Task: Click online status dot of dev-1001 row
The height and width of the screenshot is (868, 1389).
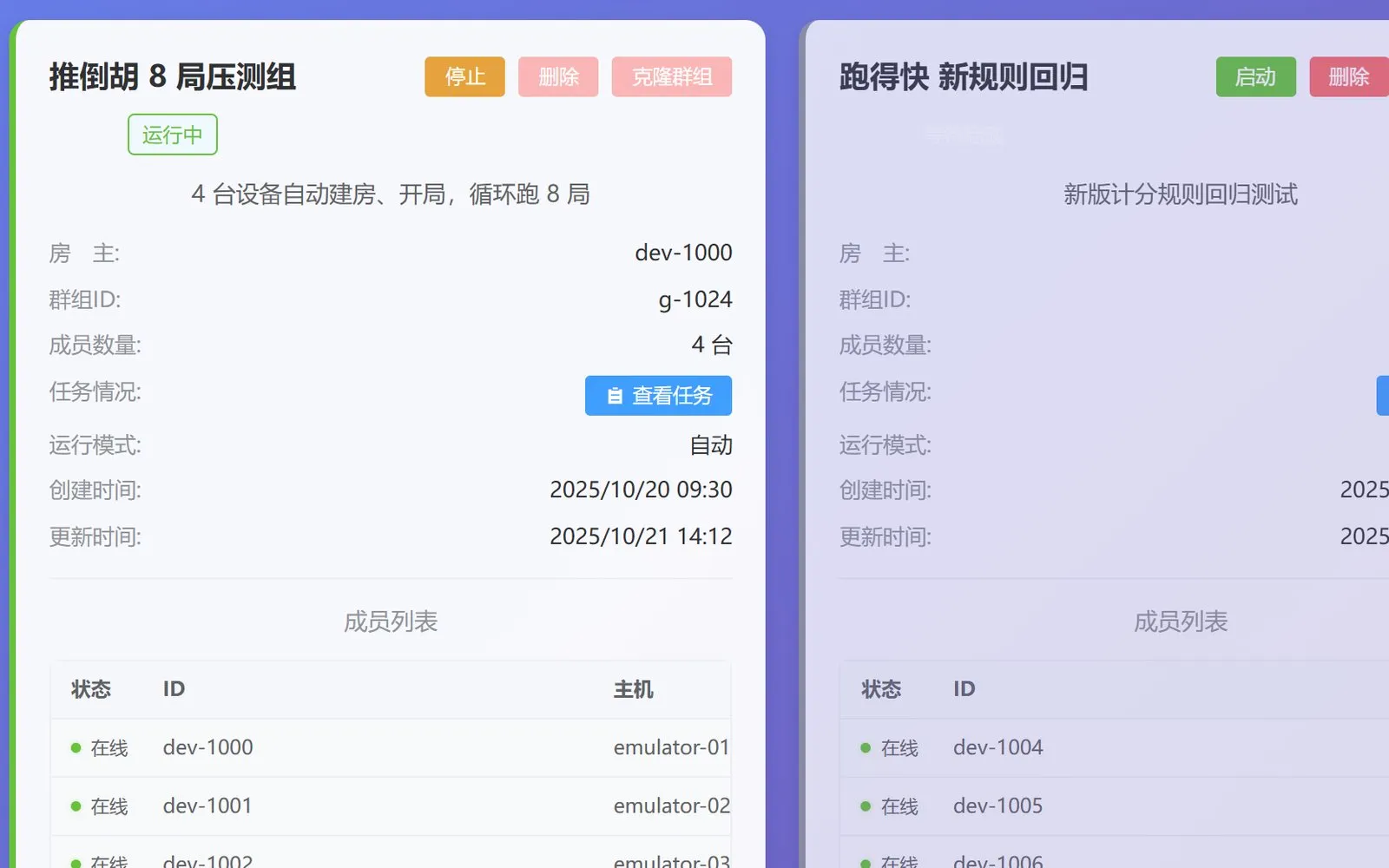Action: 76,806
